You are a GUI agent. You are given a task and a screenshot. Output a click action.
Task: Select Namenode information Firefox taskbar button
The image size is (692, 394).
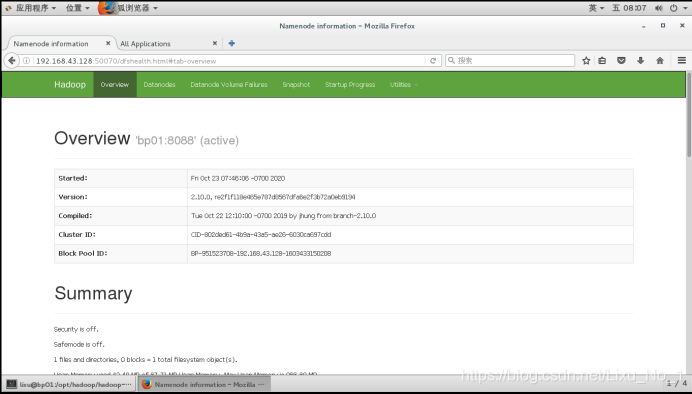[203, 384]
